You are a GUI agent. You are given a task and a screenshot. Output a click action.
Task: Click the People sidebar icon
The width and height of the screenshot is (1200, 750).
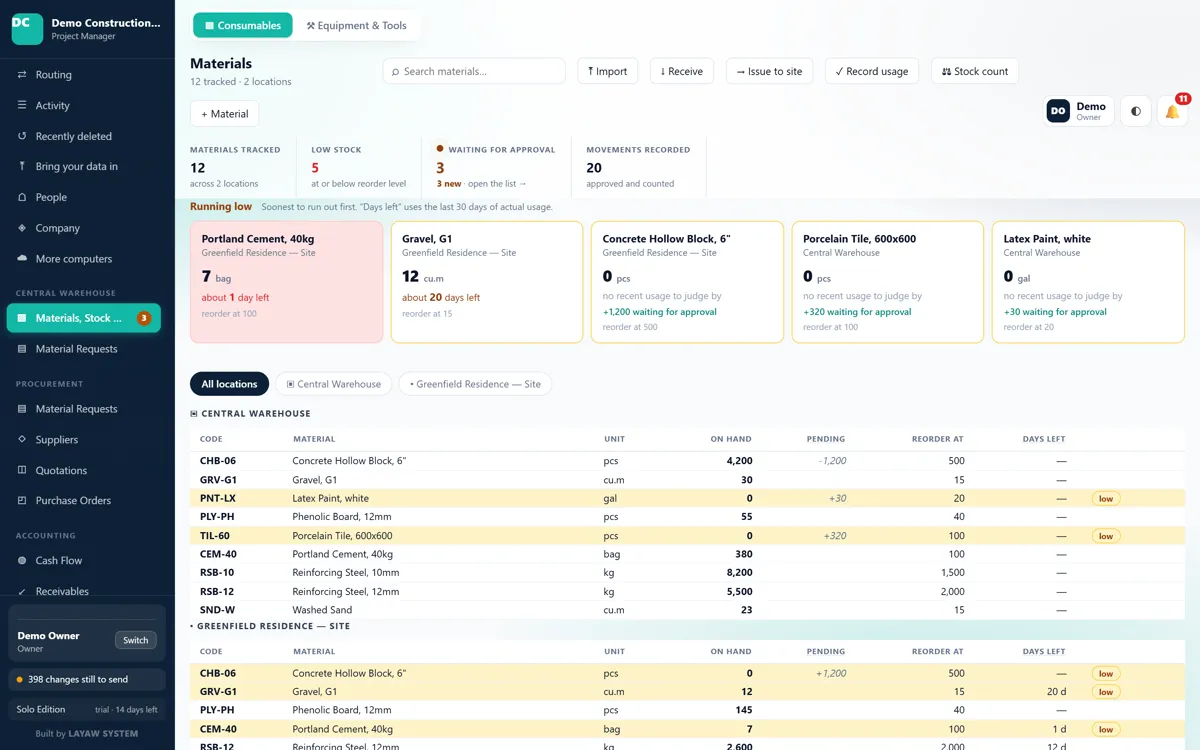point(22,197)
